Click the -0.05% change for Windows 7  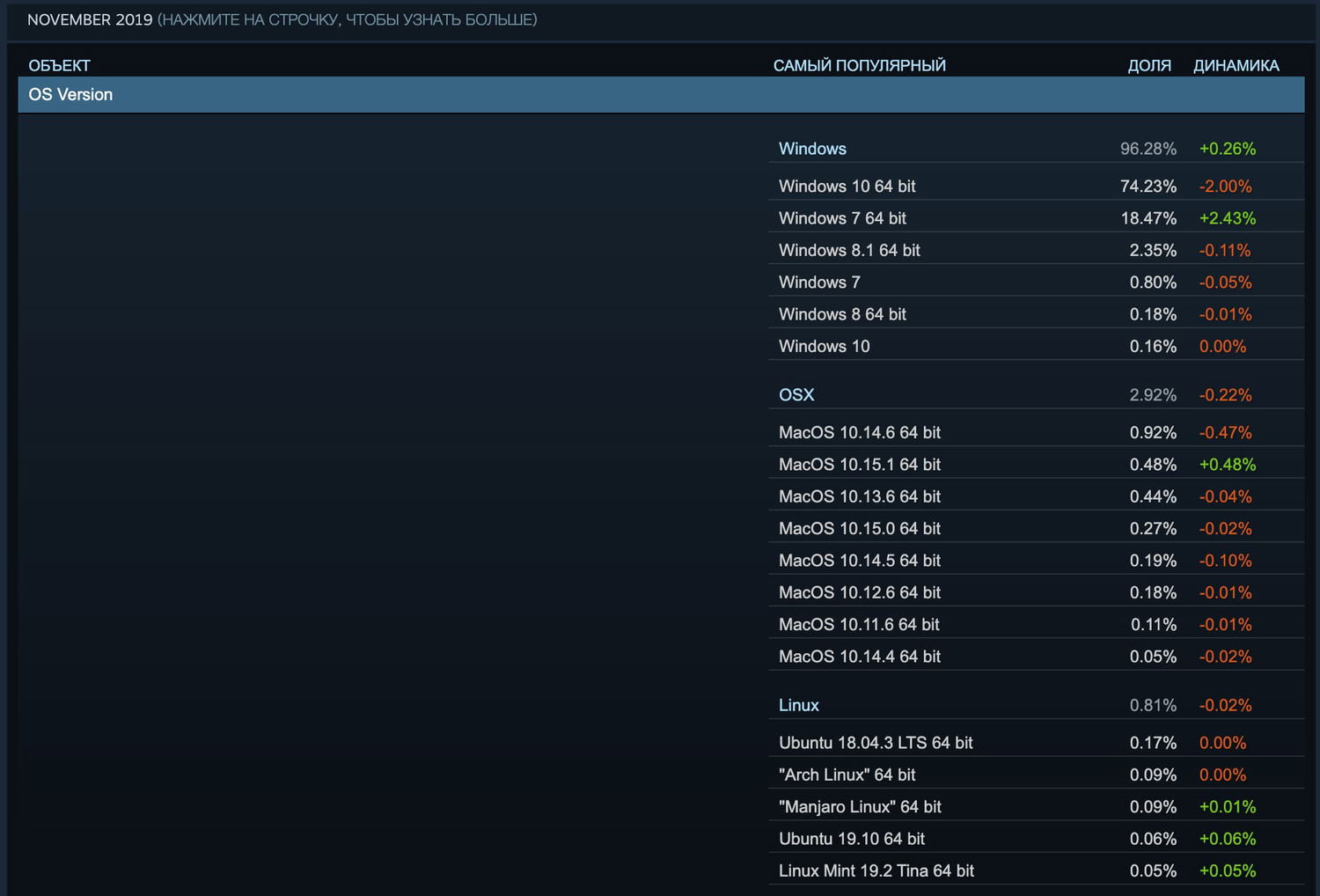coord(1226,283)
